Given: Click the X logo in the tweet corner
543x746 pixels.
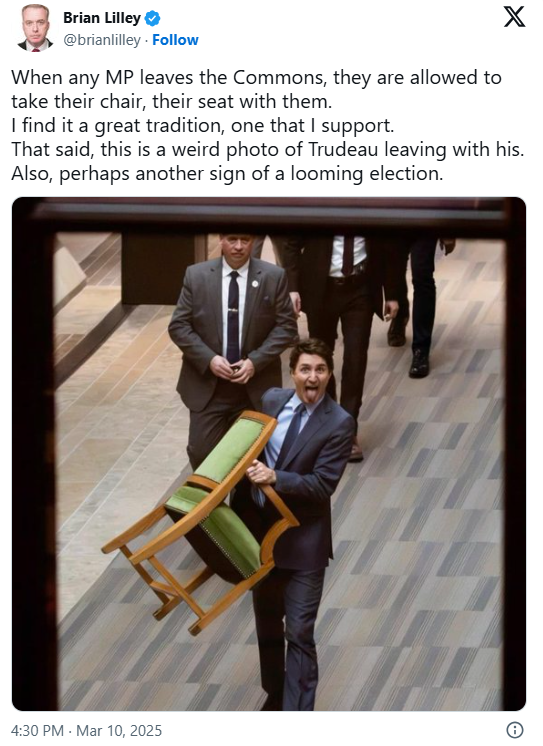Looking at the screenshot, I should pyautogui.click(x=514, y=17).
